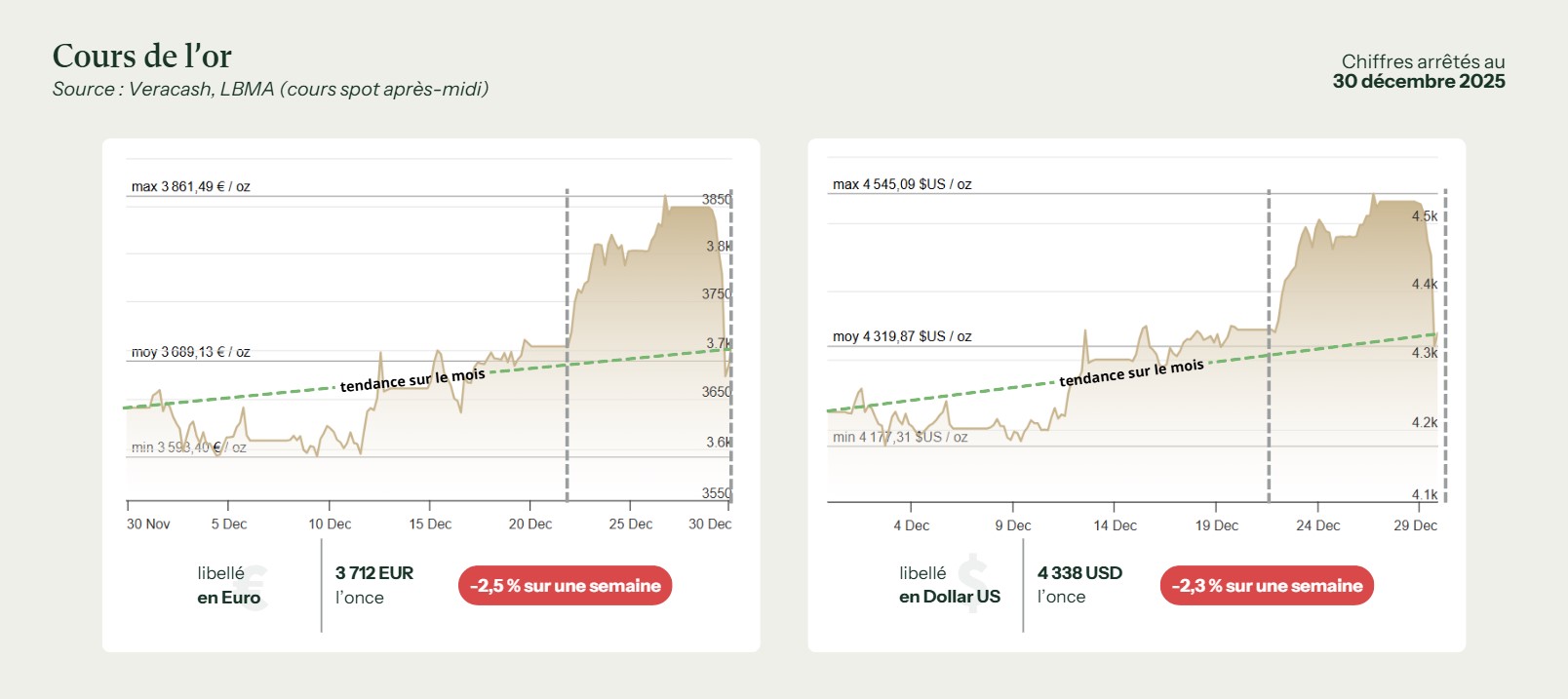Screen dimensions: 1568x699
Task: Click the trend label on the Euro chart
Action: coord(412,380)
